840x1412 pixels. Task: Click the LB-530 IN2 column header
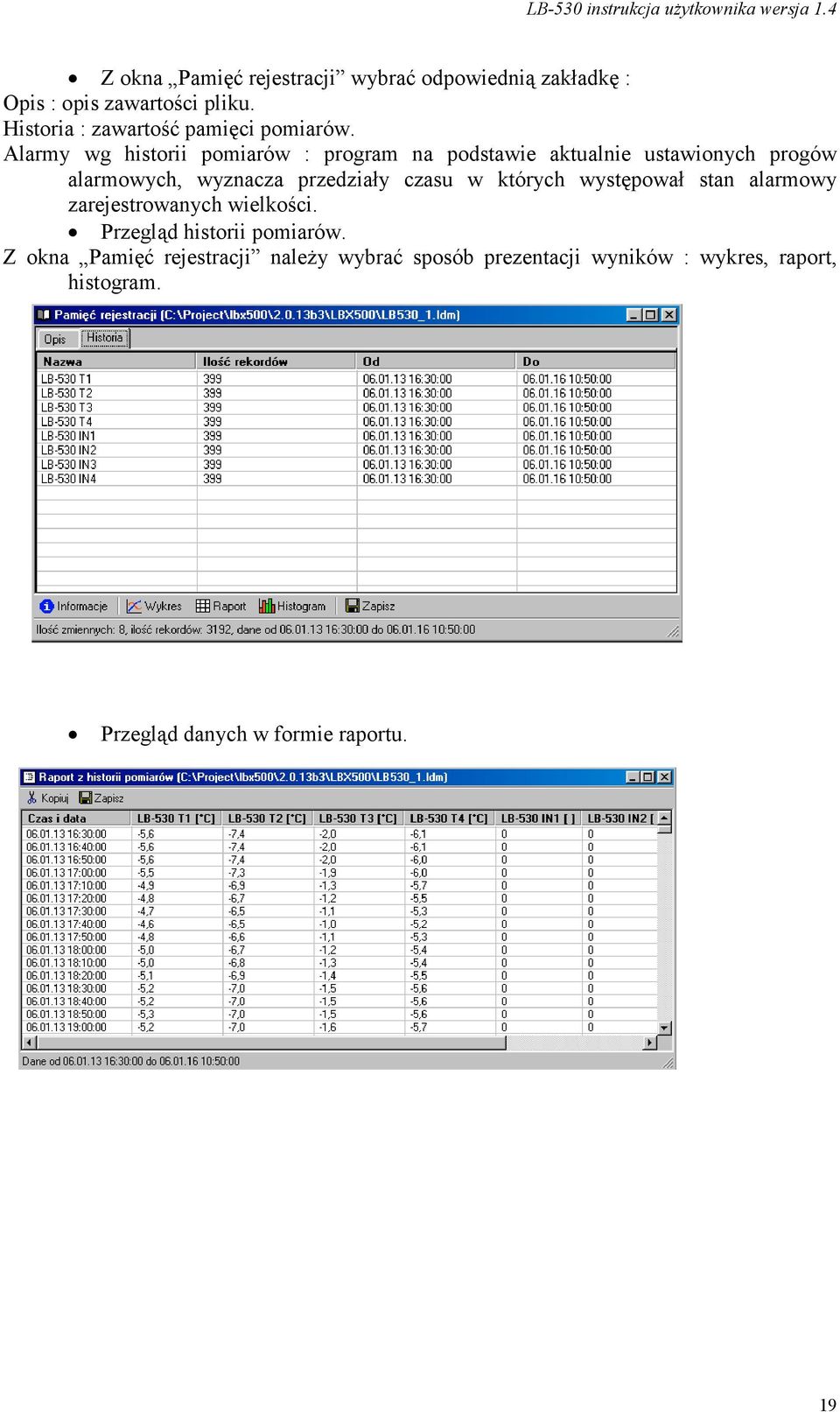pos(620,818)
